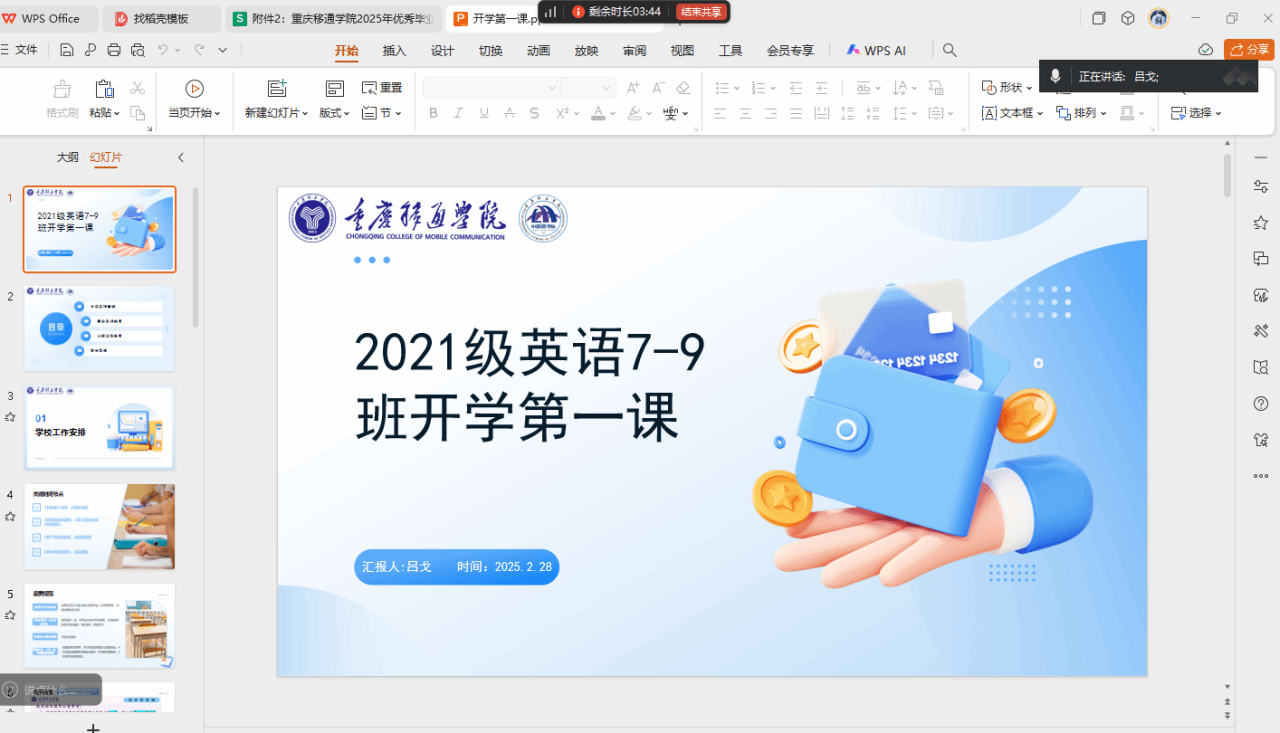Screen dimensions: 1280x733
Task: Switch to the 插入 ribbon tab
Action: (x=394, y=51)
